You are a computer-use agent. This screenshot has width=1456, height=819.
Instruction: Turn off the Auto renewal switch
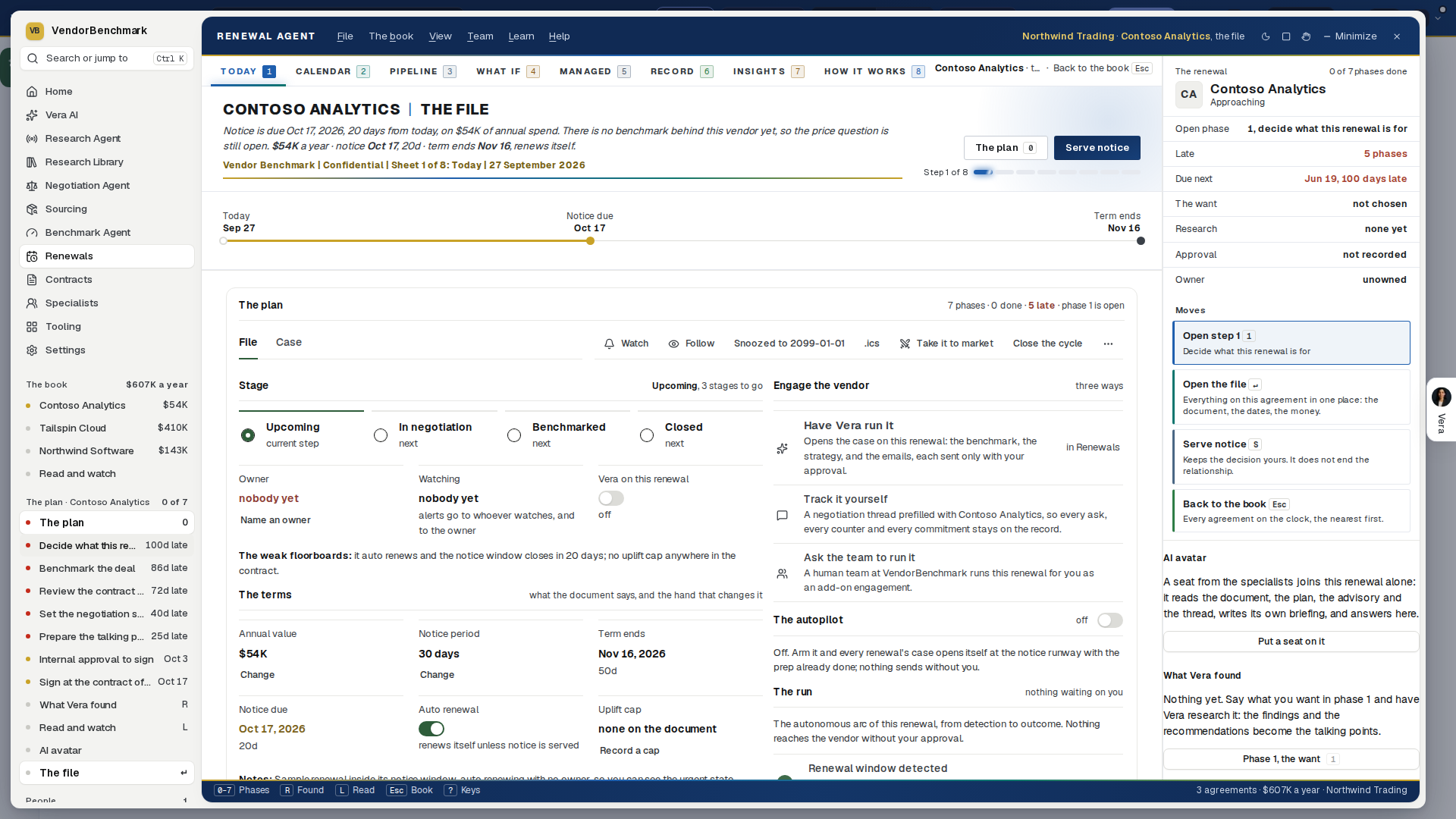click(x=431, y=729)
